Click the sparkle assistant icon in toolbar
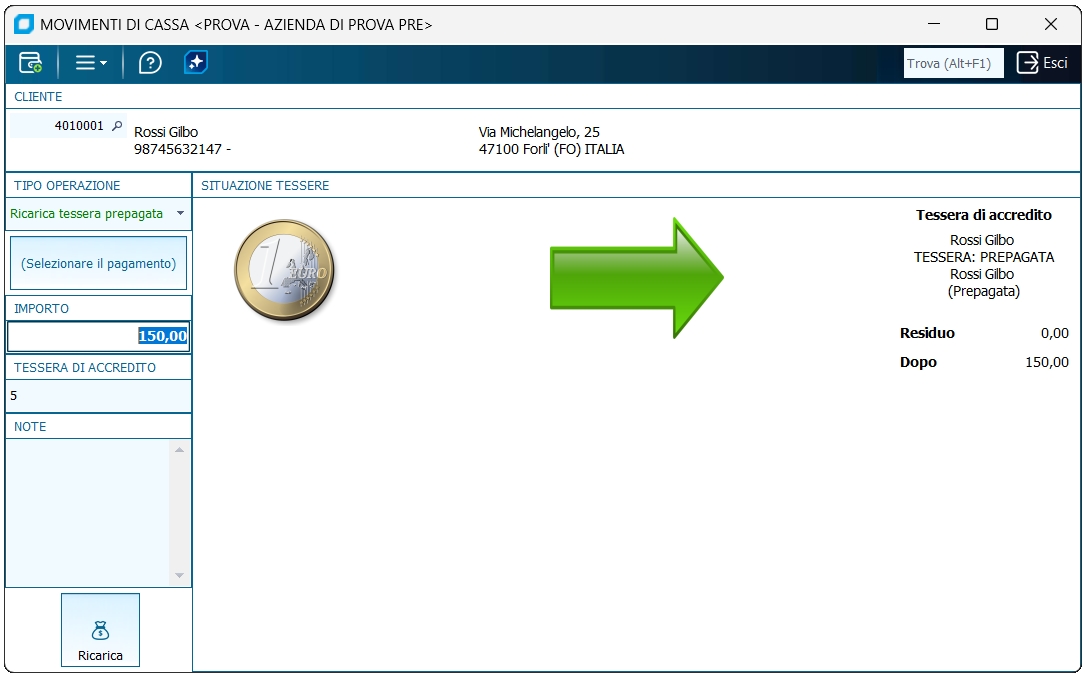The height and width of the screenshot is (676, 1085). 196,62
